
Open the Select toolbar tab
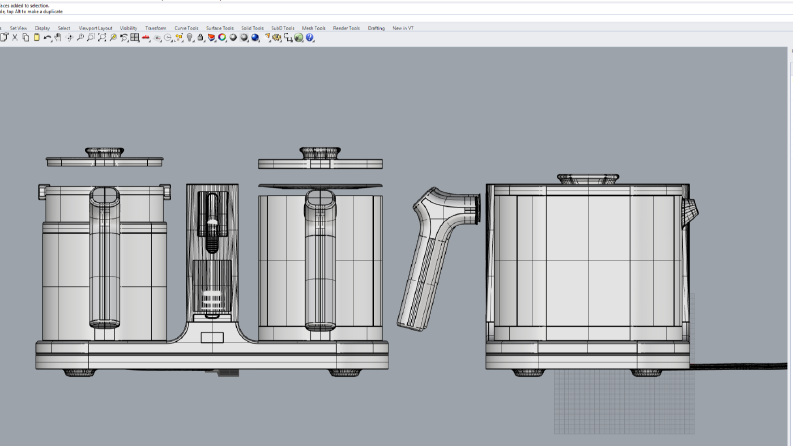tap(64, 28)
